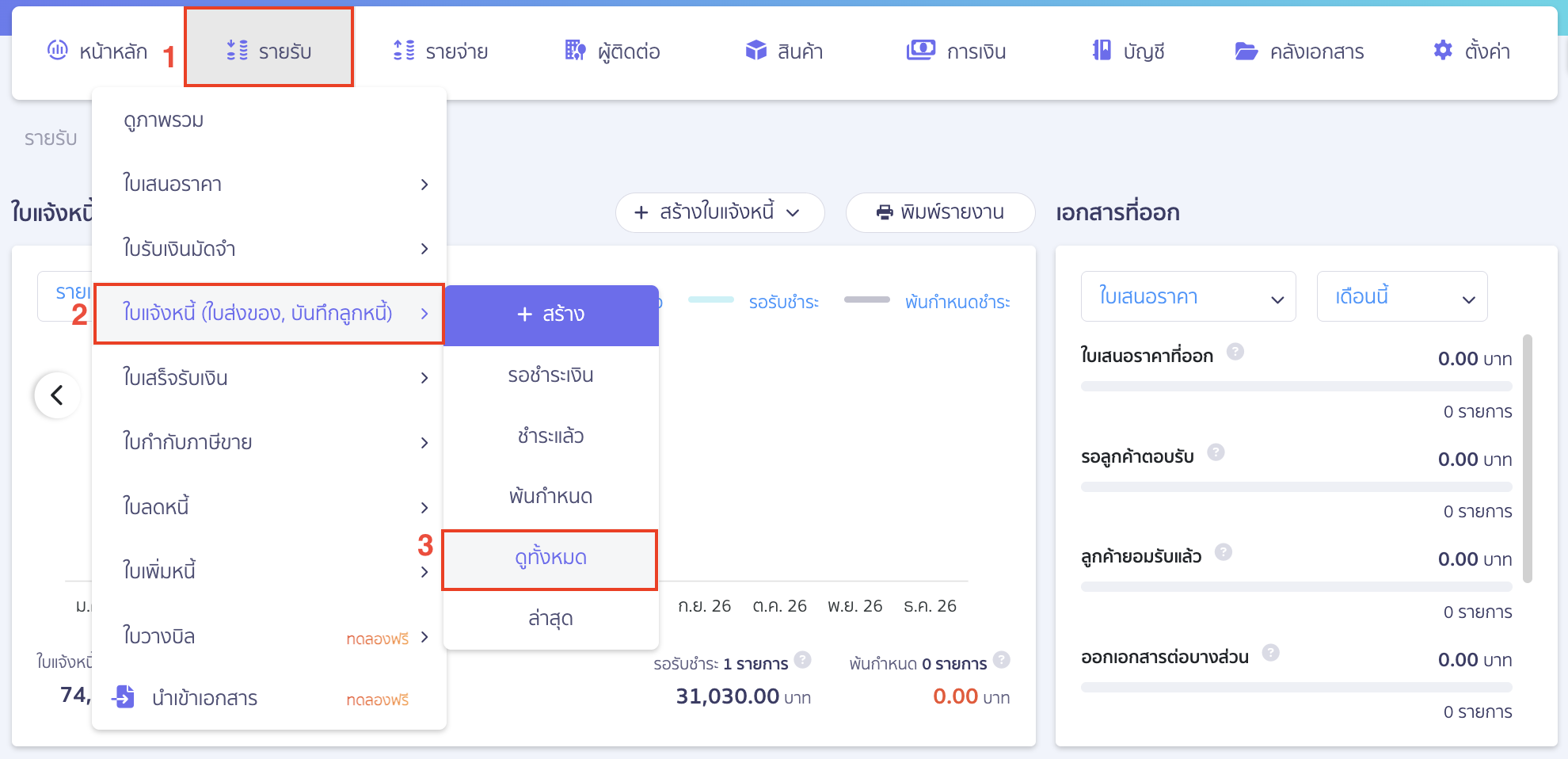Choose รอชำระเงิน in the submenu

tap(550, 375)
